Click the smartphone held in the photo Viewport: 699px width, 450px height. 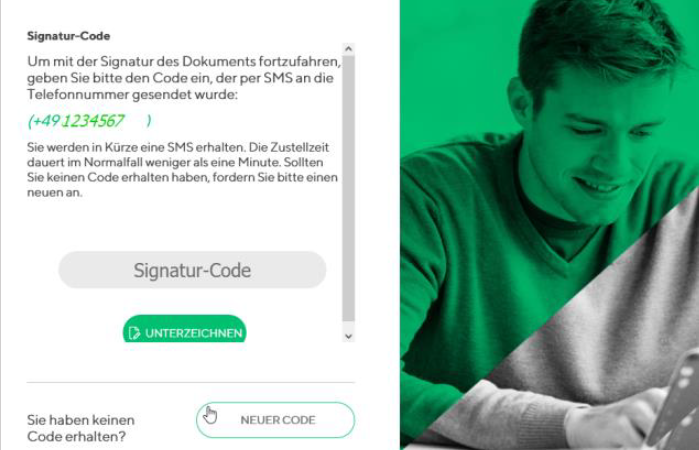click(x=677, y=398)
